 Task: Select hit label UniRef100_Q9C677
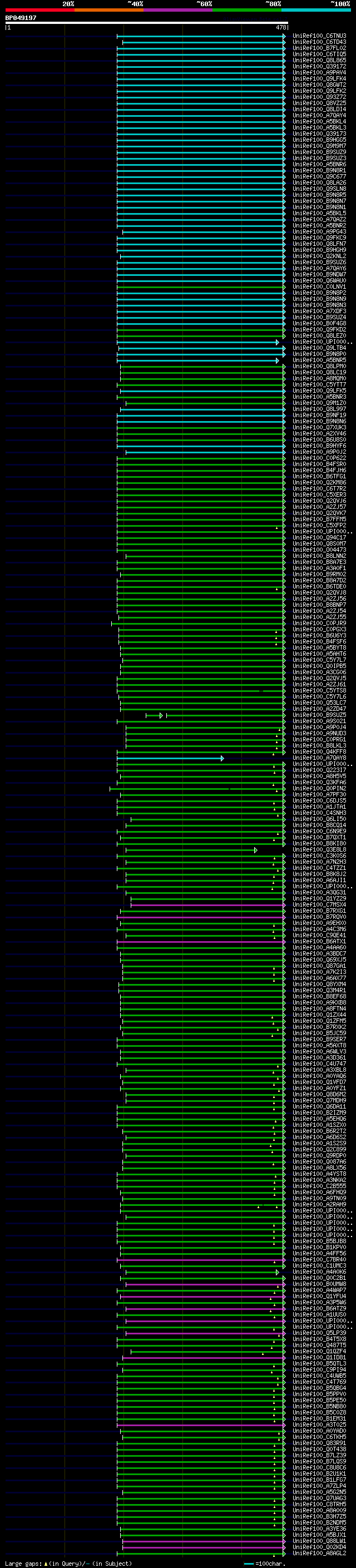pyautogui.click(x=319, y=176)
